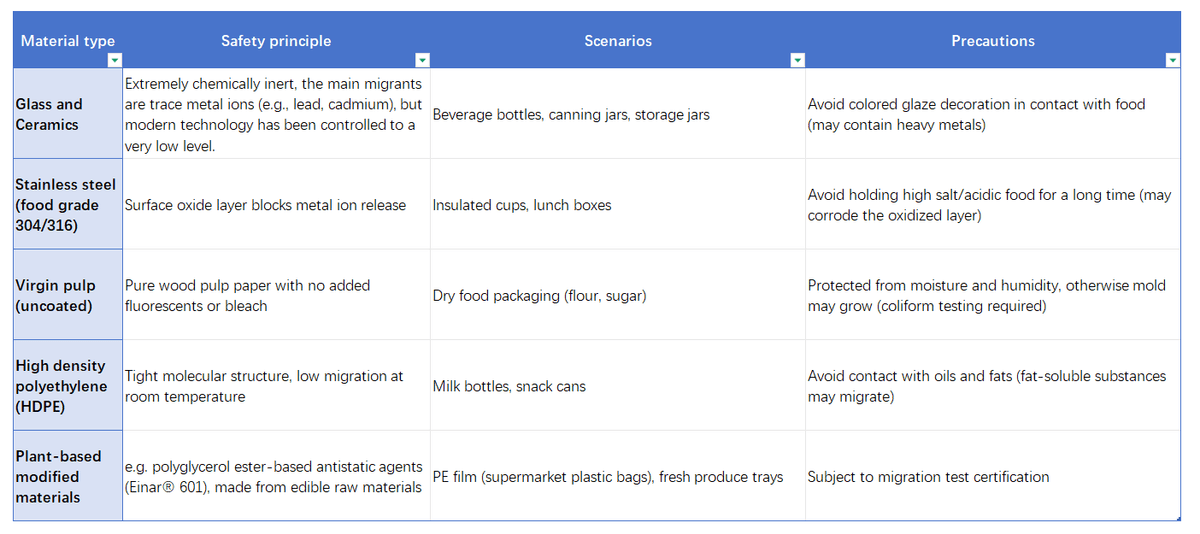Select the Safety principle header cell

pyautogui.click(x=276, y=40)
